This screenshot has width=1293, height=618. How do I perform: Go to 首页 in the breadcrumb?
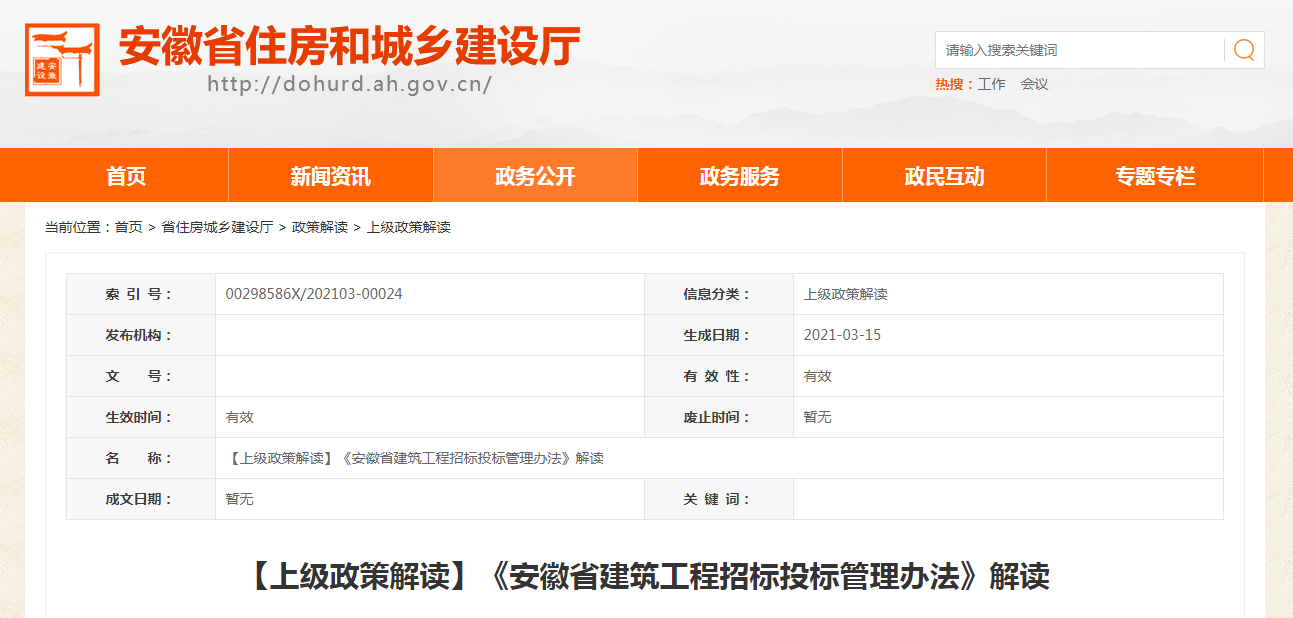pyautogui.click(x=128, y=228)
